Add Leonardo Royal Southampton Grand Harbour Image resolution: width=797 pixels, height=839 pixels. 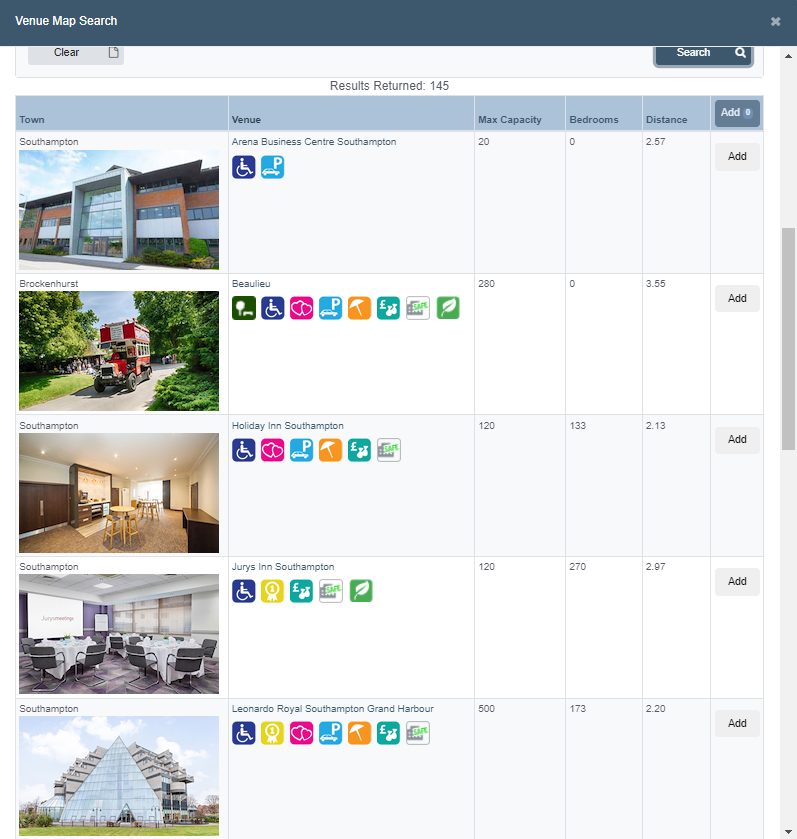pos(737,723)
